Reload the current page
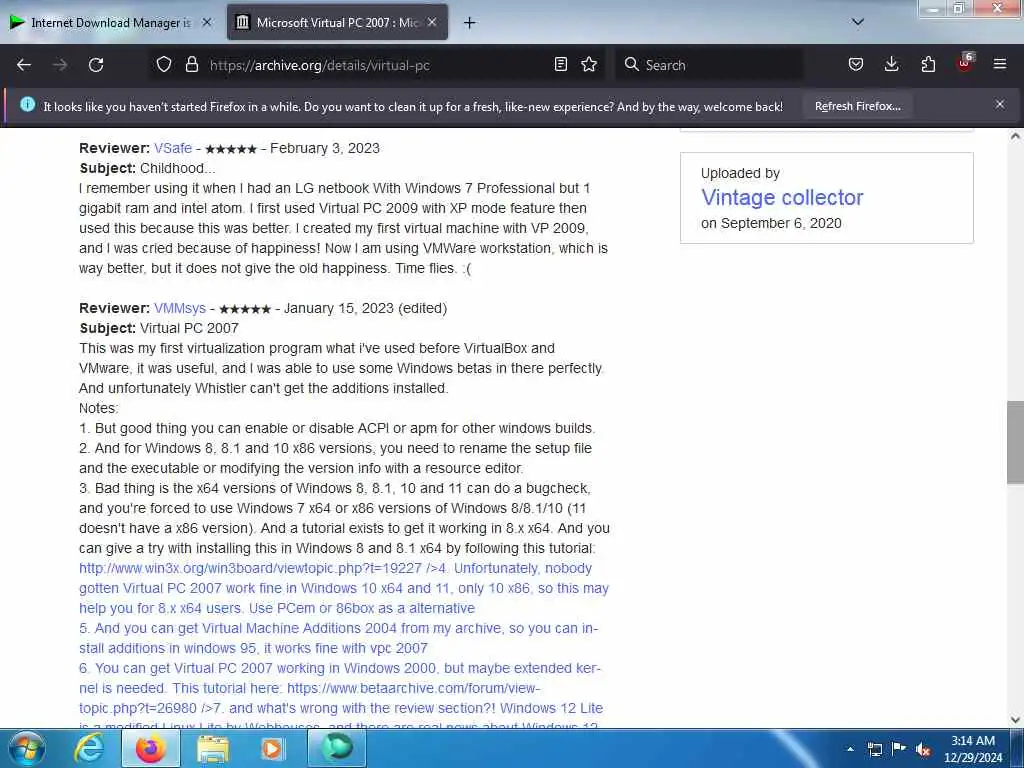 click(x=96, y=65)
